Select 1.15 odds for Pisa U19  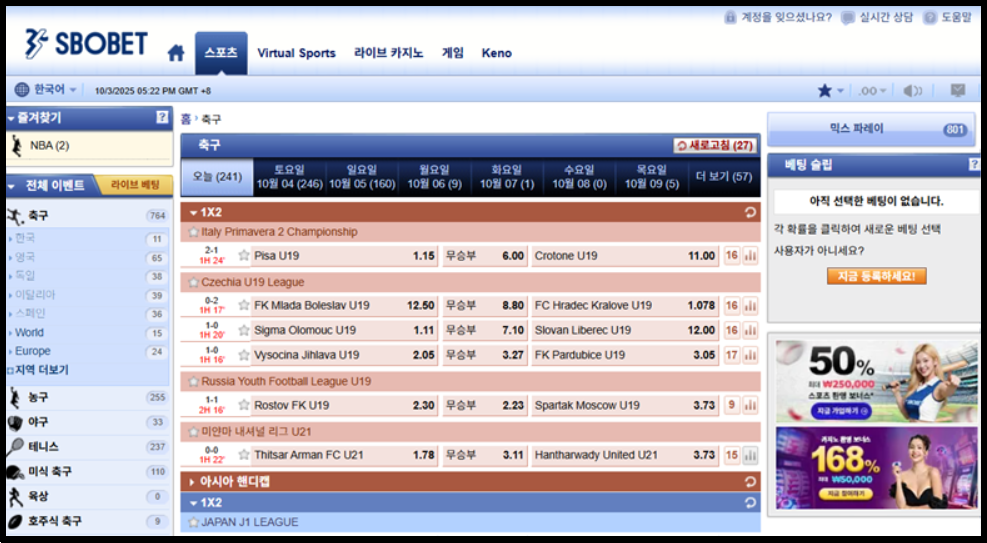(x=423, y=256)
